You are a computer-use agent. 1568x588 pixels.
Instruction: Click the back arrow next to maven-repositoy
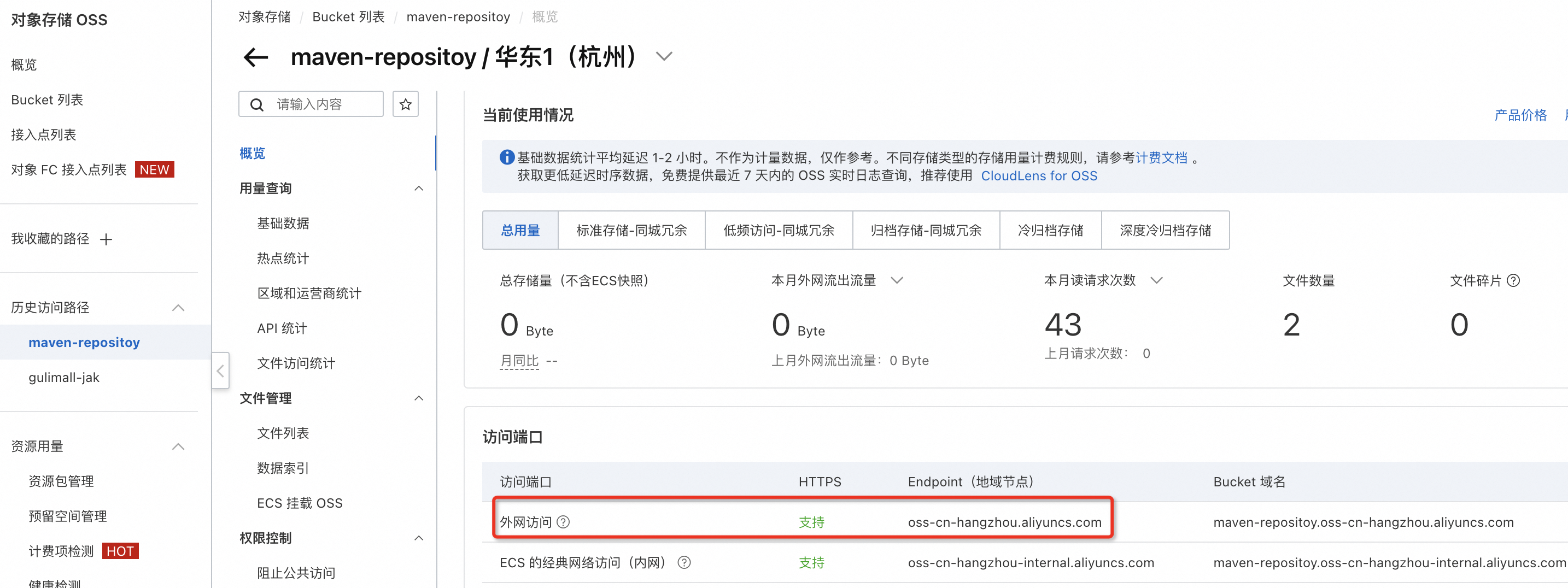pyautogui.click(x=255, y=57)
